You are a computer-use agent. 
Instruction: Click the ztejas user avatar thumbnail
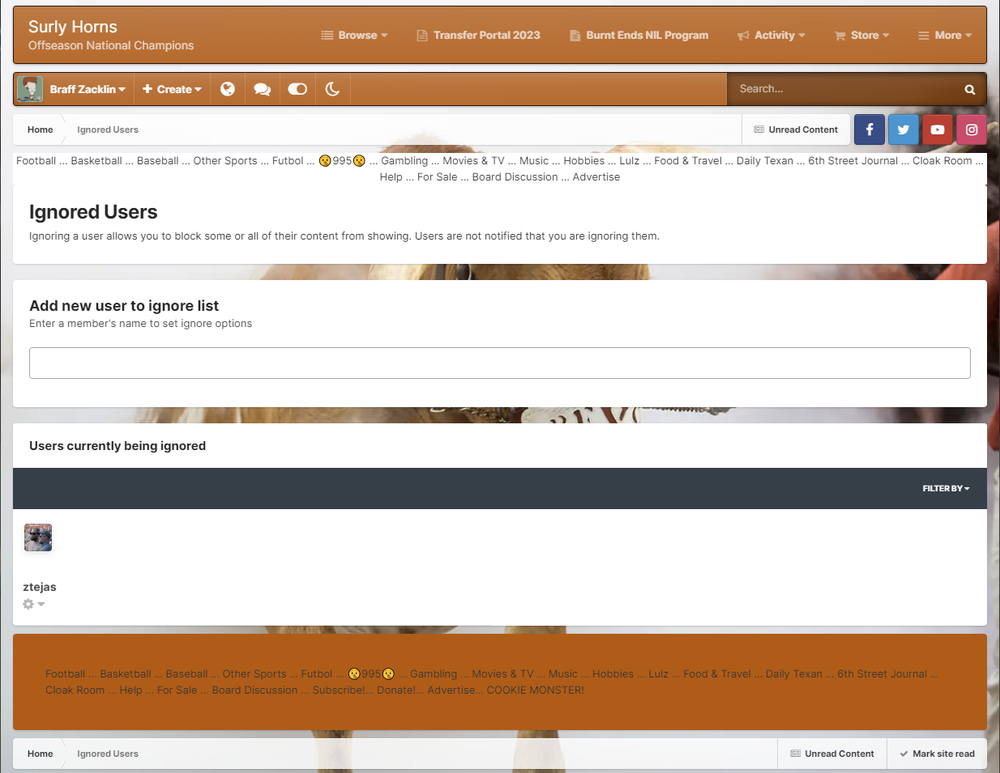coord(38,538)
